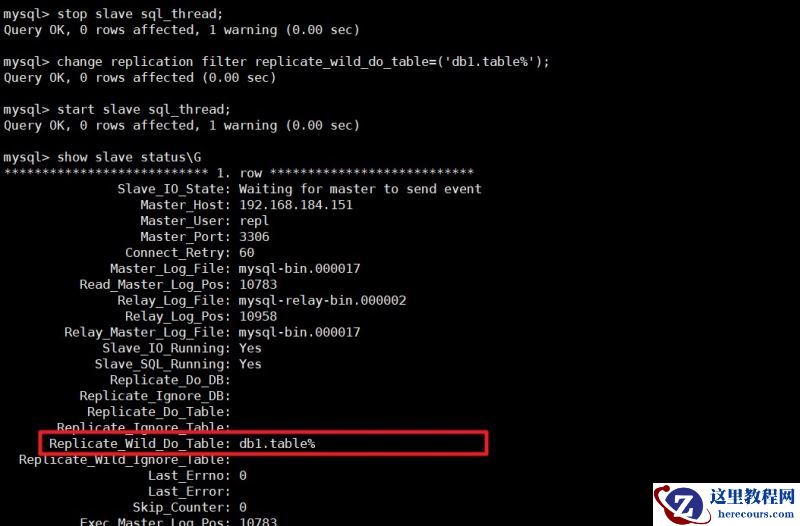Click the Master_Host value 192.168.184.151
The image size is (800, 526).
click(296, 205)
